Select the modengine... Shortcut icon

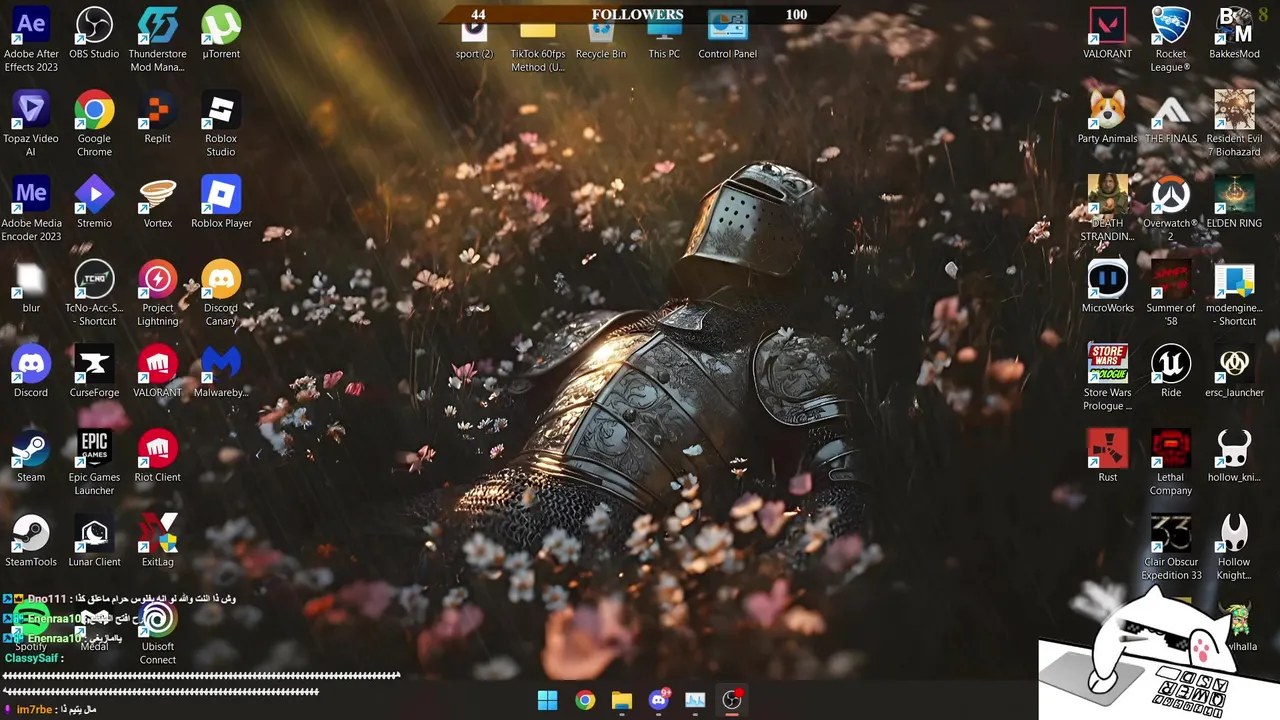(x=1234, y=294)
